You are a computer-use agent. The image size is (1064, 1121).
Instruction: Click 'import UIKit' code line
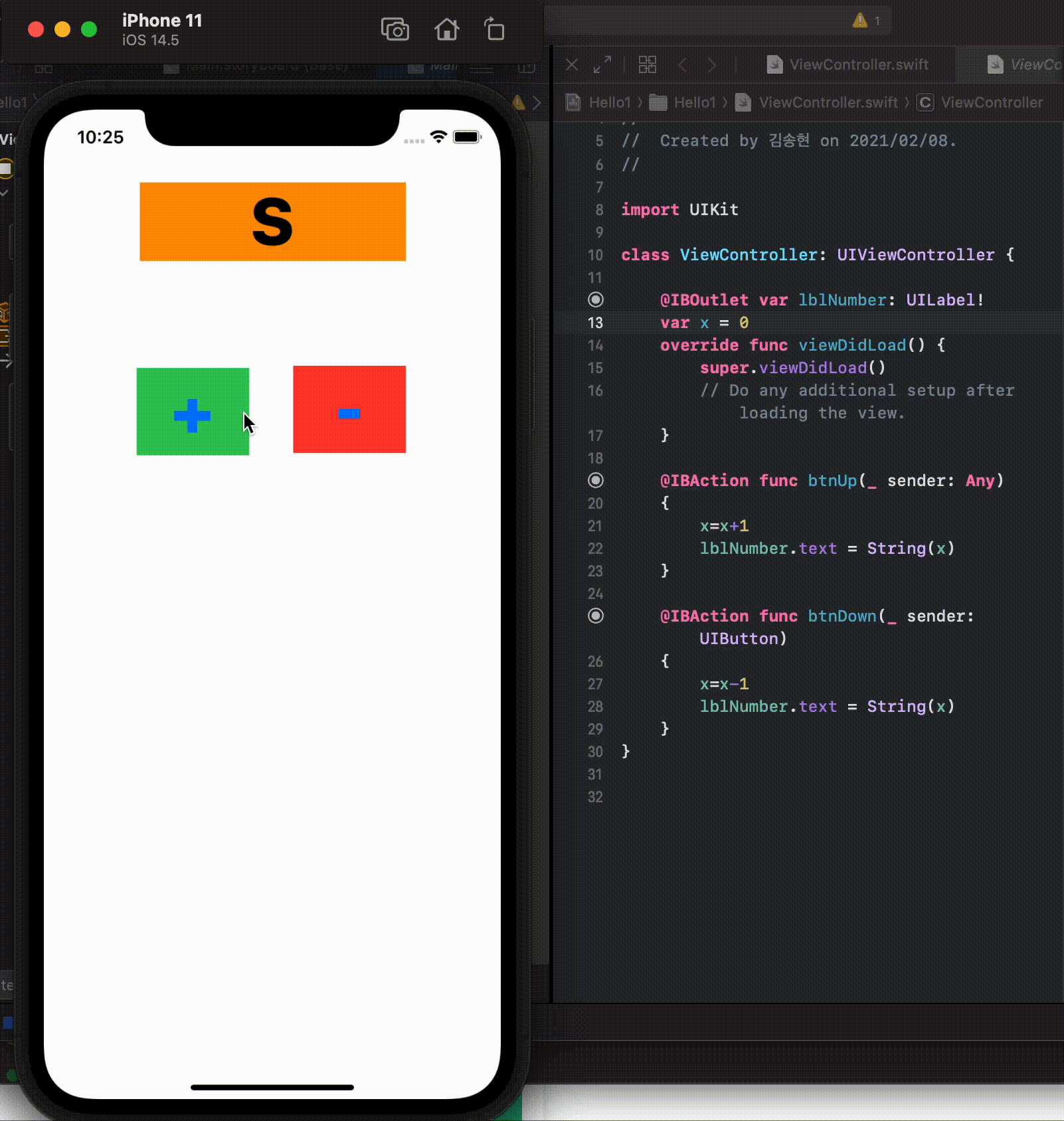coord(679,210)
